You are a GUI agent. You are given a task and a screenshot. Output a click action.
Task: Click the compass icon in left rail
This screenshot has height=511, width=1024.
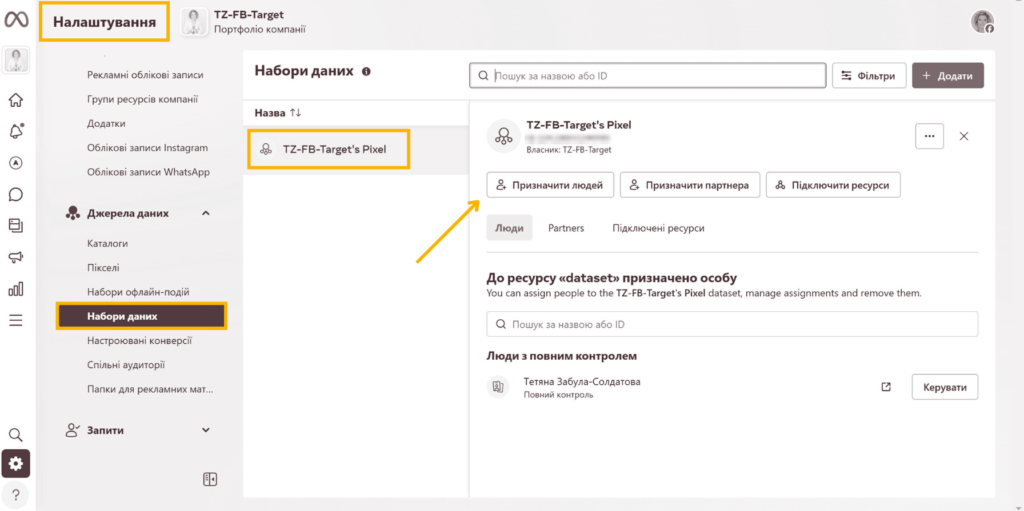[x=16, y=163]
